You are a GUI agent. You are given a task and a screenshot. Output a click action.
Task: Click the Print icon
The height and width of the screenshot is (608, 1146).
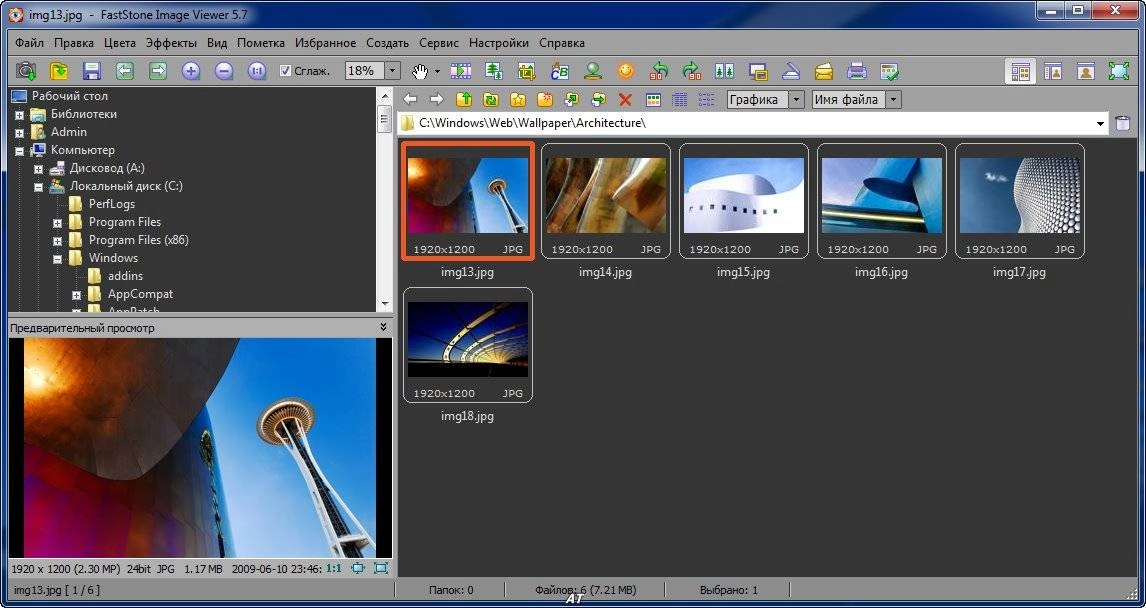tap(857, 71)
